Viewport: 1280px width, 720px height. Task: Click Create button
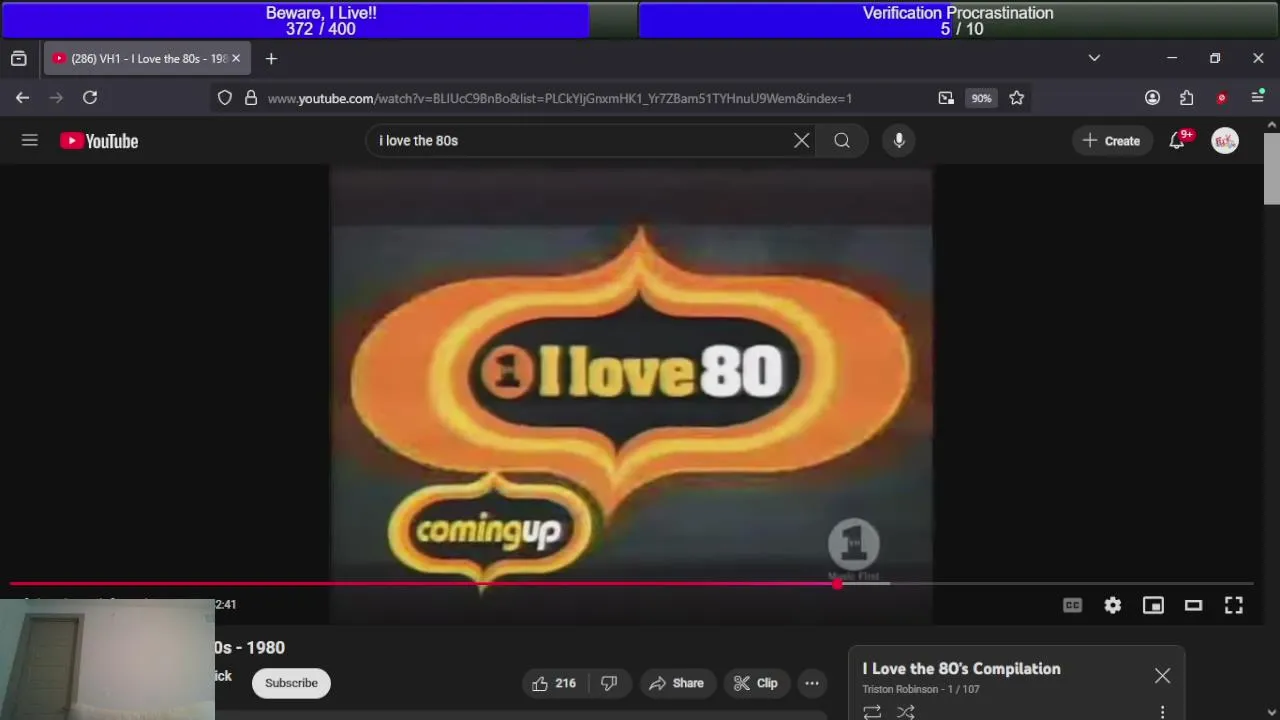[x=1111, y=141]
